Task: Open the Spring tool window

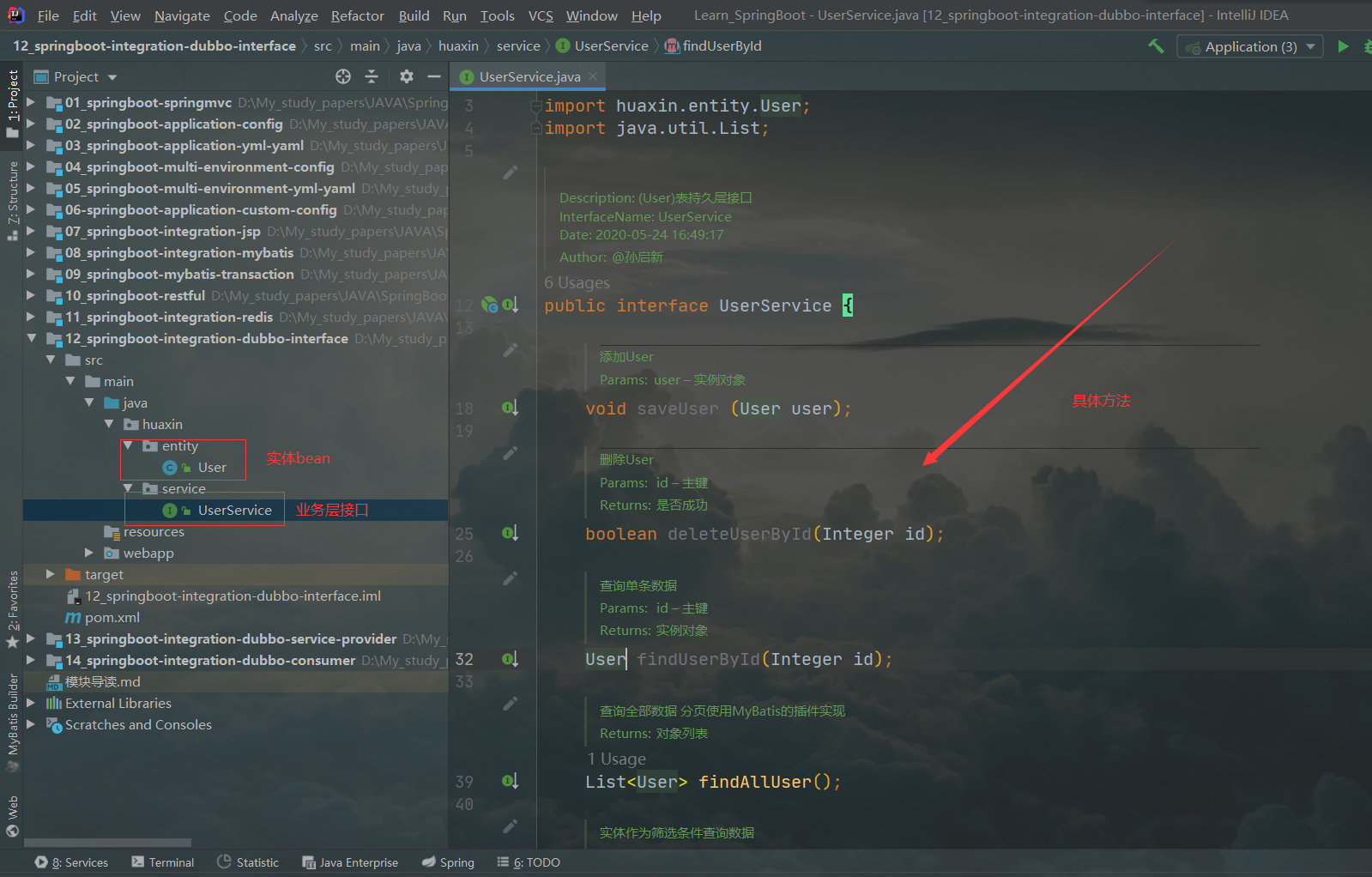Action: click(448, 862)
